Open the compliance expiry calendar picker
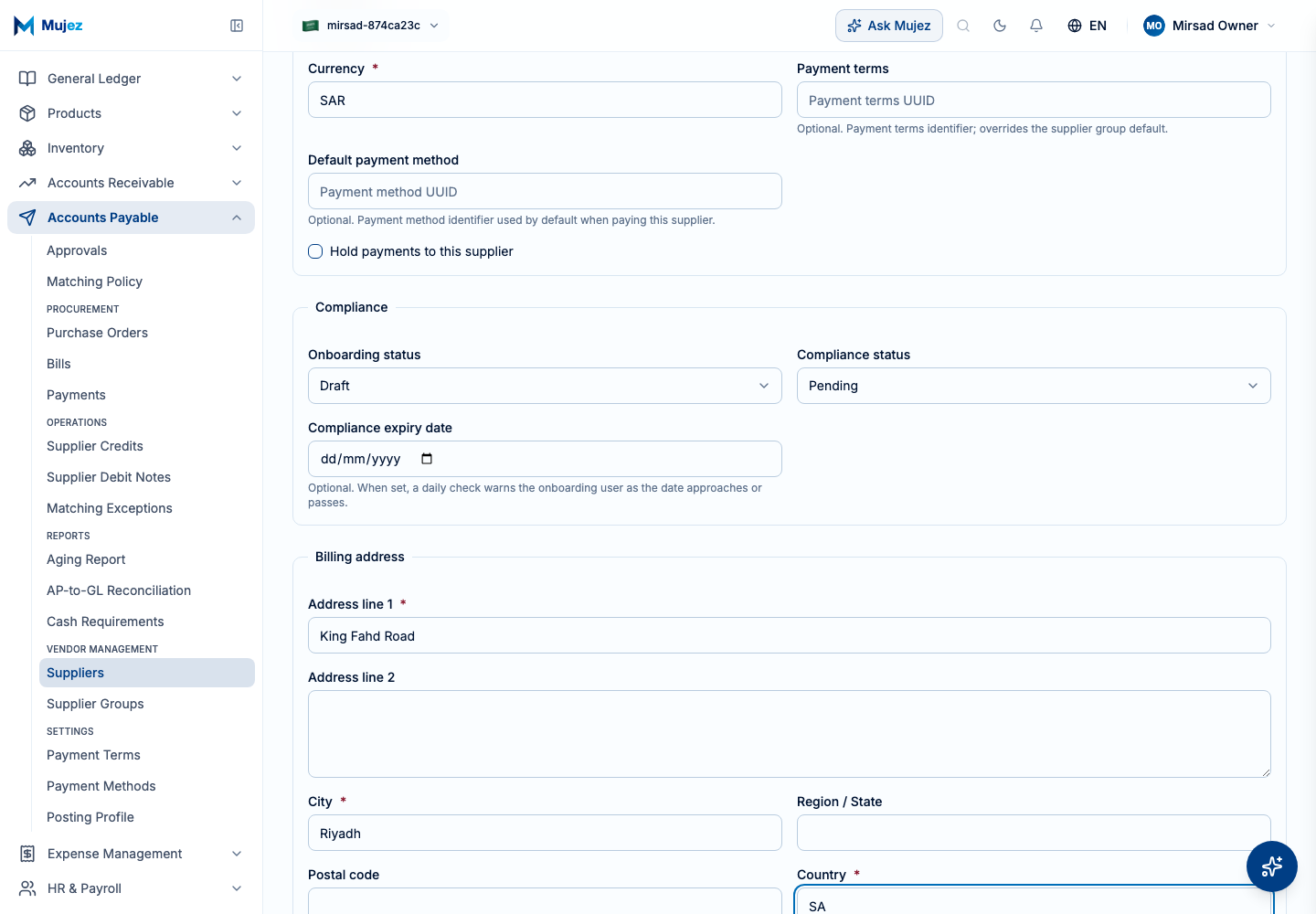This screenshot has height=914, width=1316. click(427, 459)
